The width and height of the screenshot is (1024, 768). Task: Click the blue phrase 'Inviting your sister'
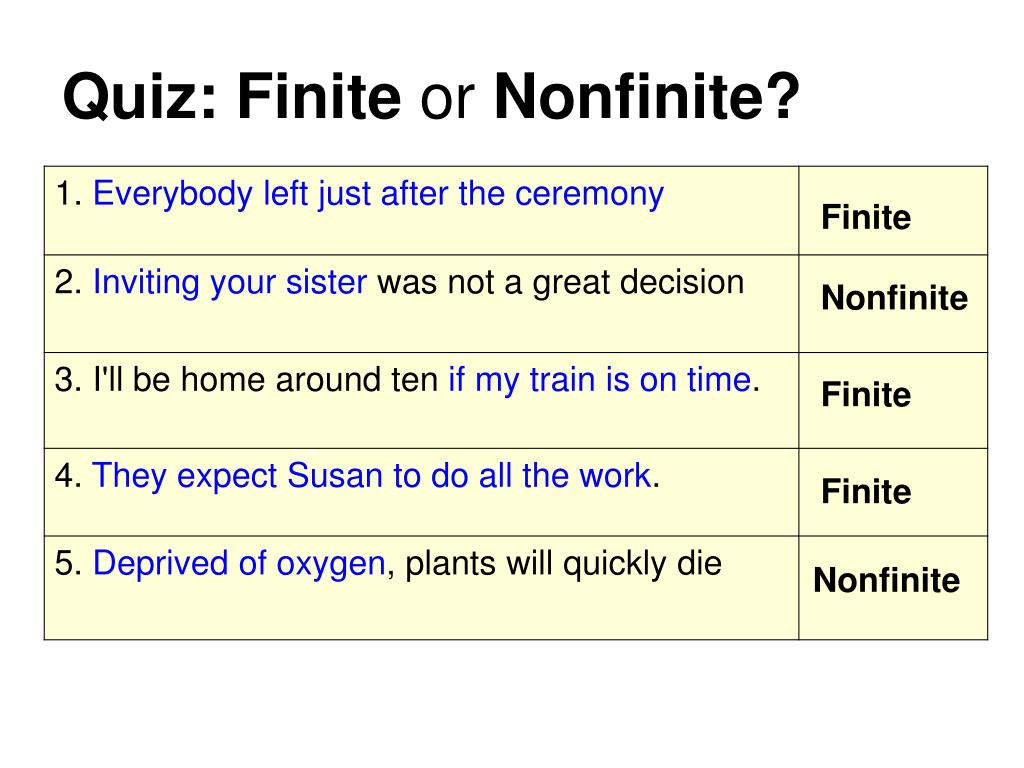coord(230,283)
